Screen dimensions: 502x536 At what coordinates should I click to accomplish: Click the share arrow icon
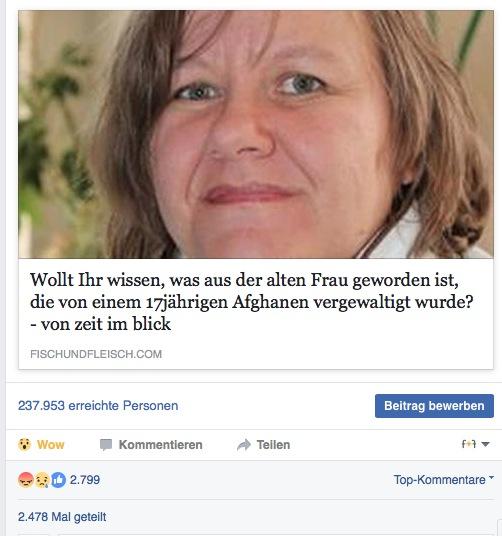tap(244, 445)
